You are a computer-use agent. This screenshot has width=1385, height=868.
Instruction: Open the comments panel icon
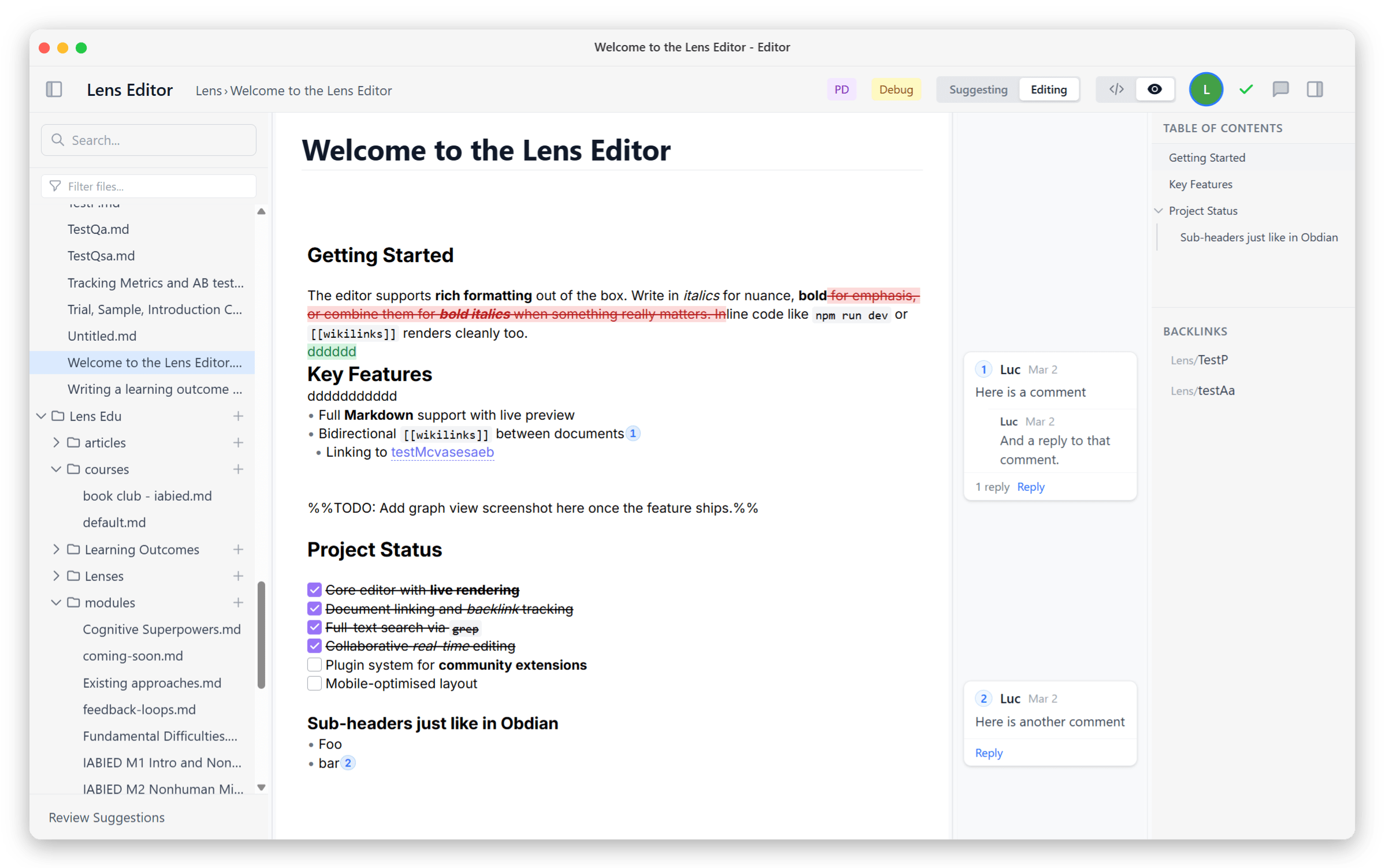click(1280, 90)
